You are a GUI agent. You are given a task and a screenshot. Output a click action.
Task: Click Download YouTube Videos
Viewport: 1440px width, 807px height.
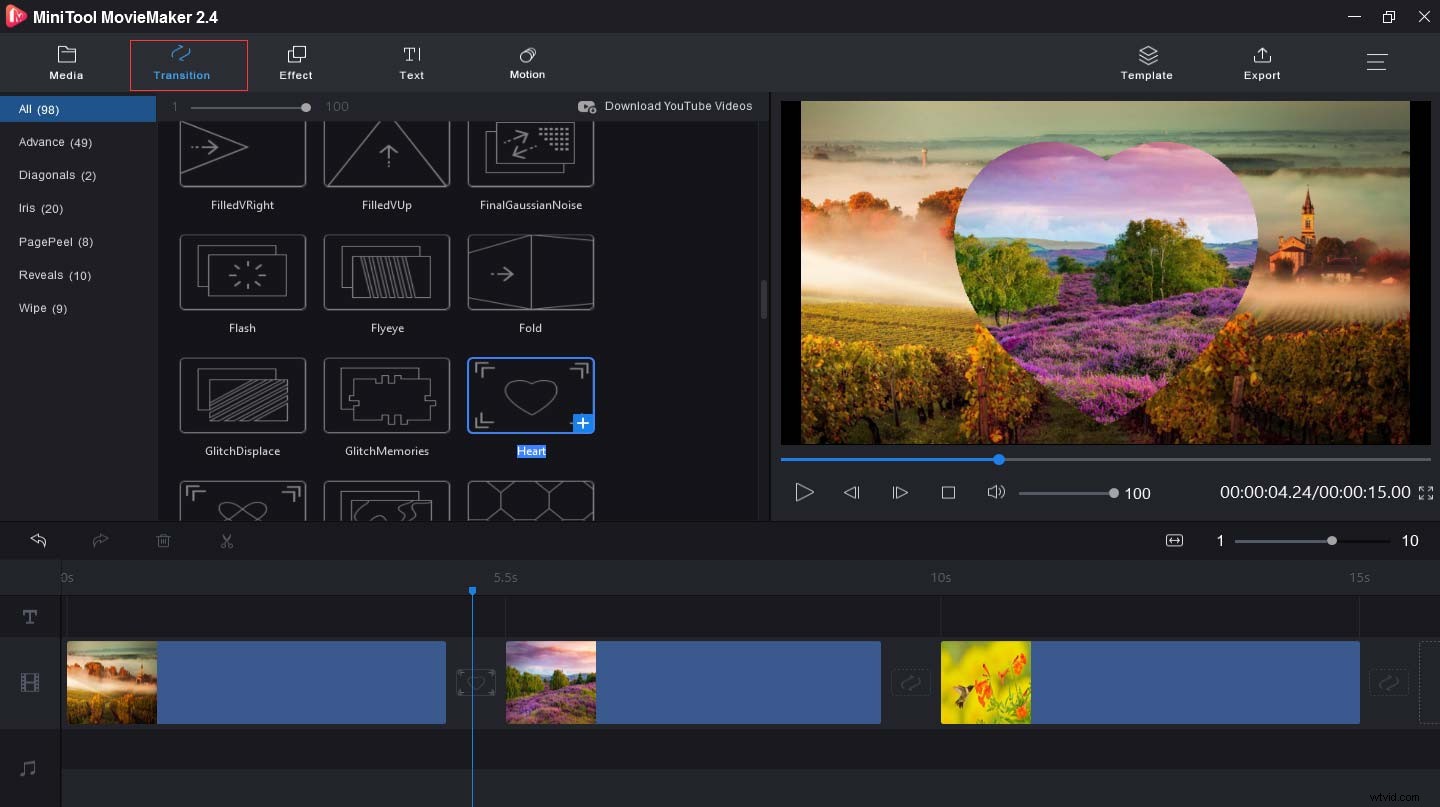[x=665, y=106]
